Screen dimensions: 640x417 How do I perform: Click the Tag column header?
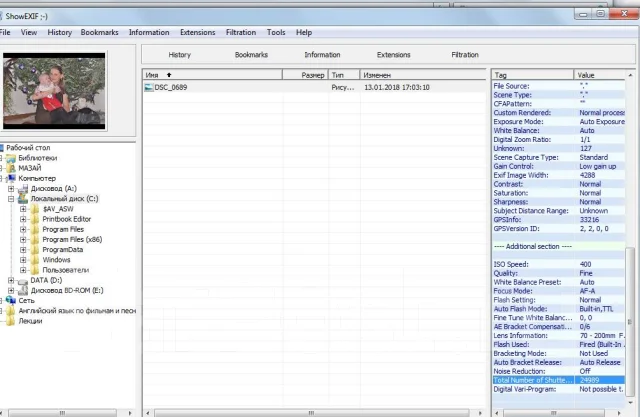[532, 75]
